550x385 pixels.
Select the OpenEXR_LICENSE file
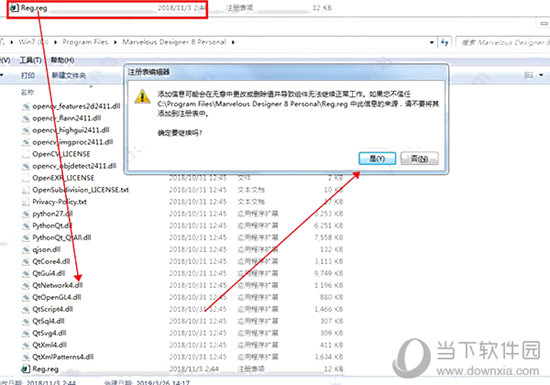pyautogui.click(x=63, y=178)
